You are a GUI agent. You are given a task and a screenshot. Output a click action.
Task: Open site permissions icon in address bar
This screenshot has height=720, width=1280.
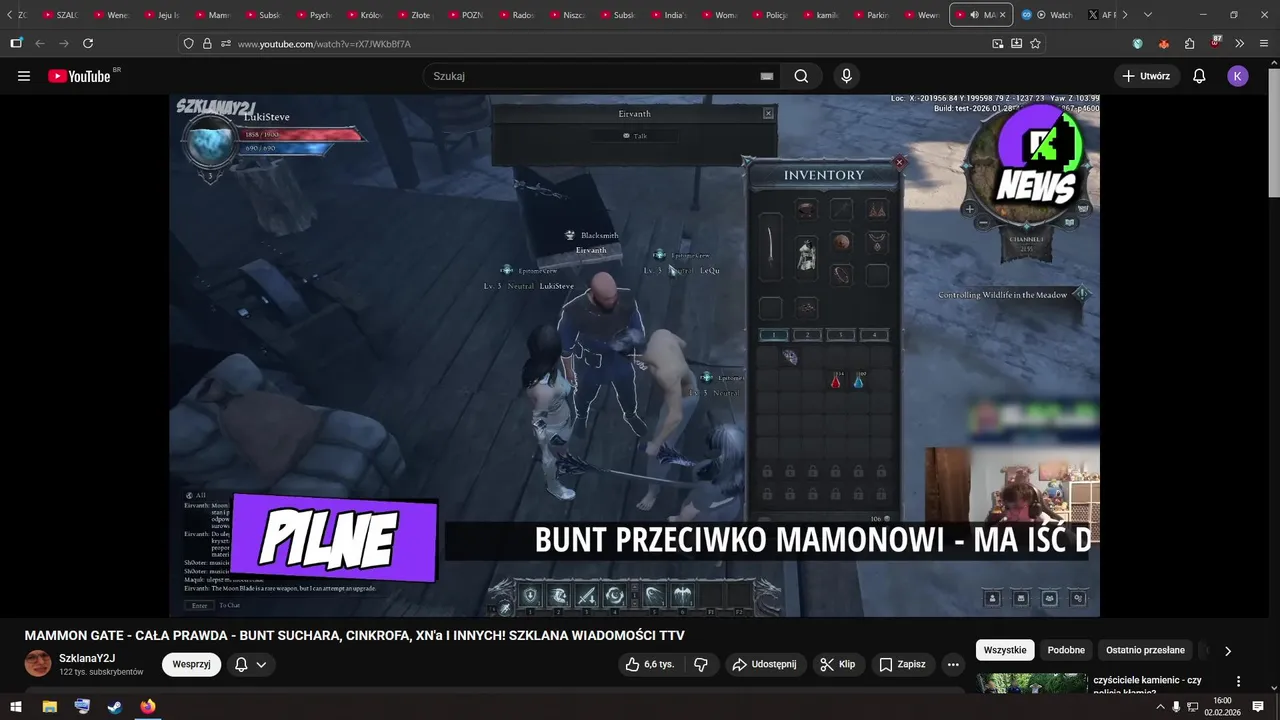pos(225,44)
